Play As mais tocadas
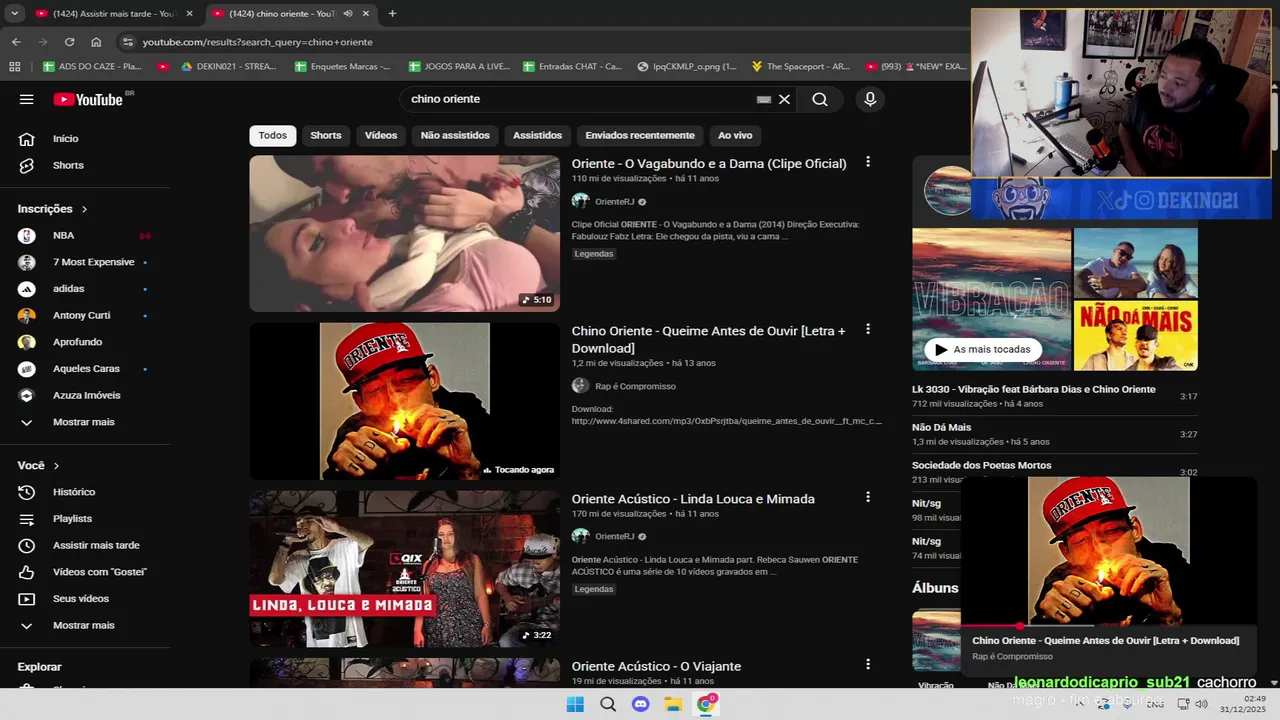1280x720 pixels. tap(981, 349)
